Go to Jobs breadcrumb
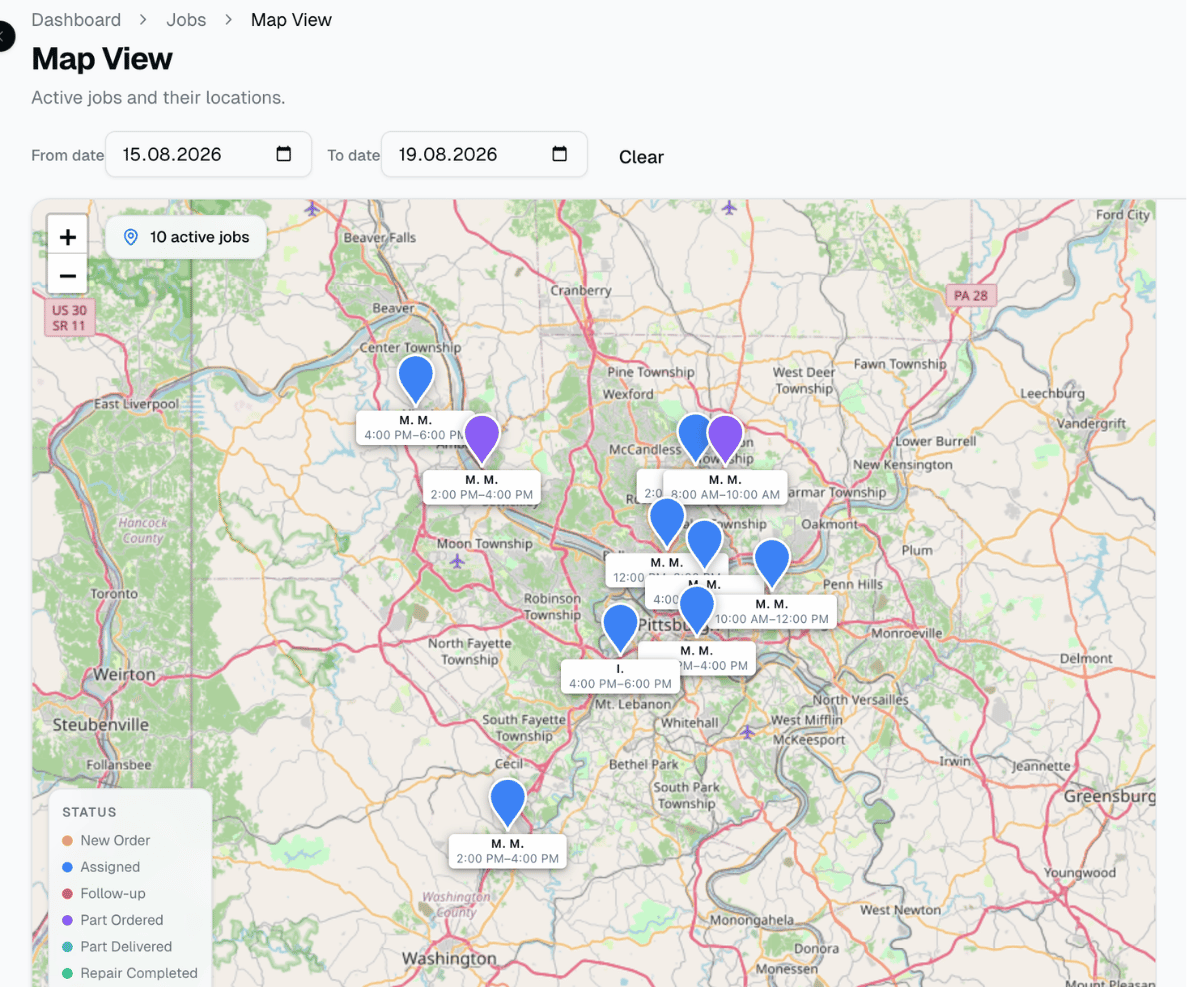 (186, 20)
